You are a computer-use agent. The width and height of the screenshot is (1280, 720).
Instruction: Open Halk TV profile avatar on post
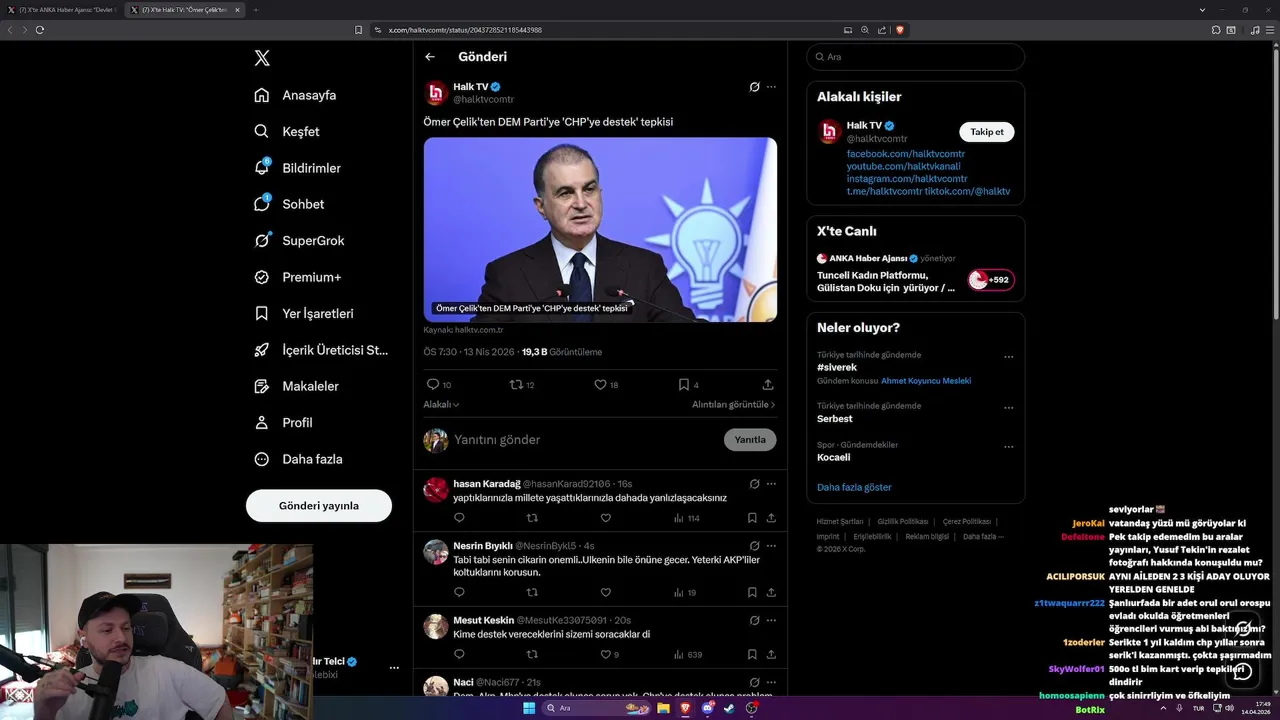435,93
